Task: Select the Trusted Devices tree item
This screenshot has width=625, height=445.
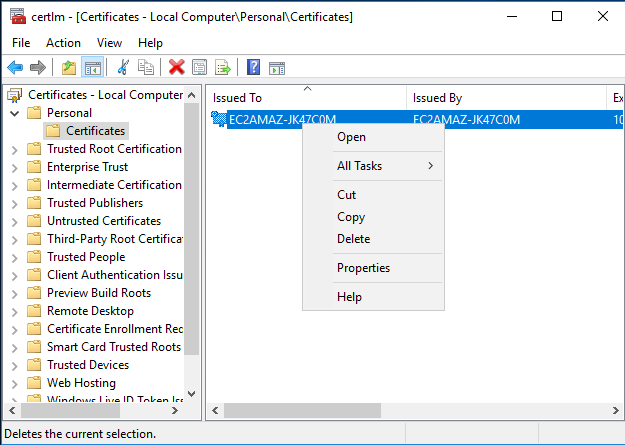Action: coord(88,365)
